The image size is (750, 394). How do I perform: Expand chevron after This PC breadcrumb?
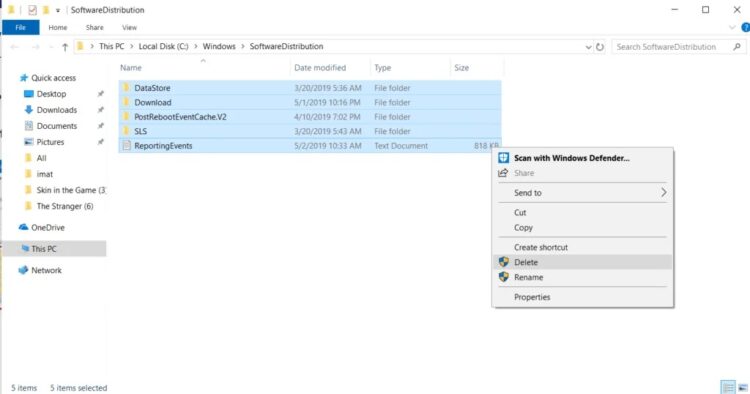coord(132,46)
